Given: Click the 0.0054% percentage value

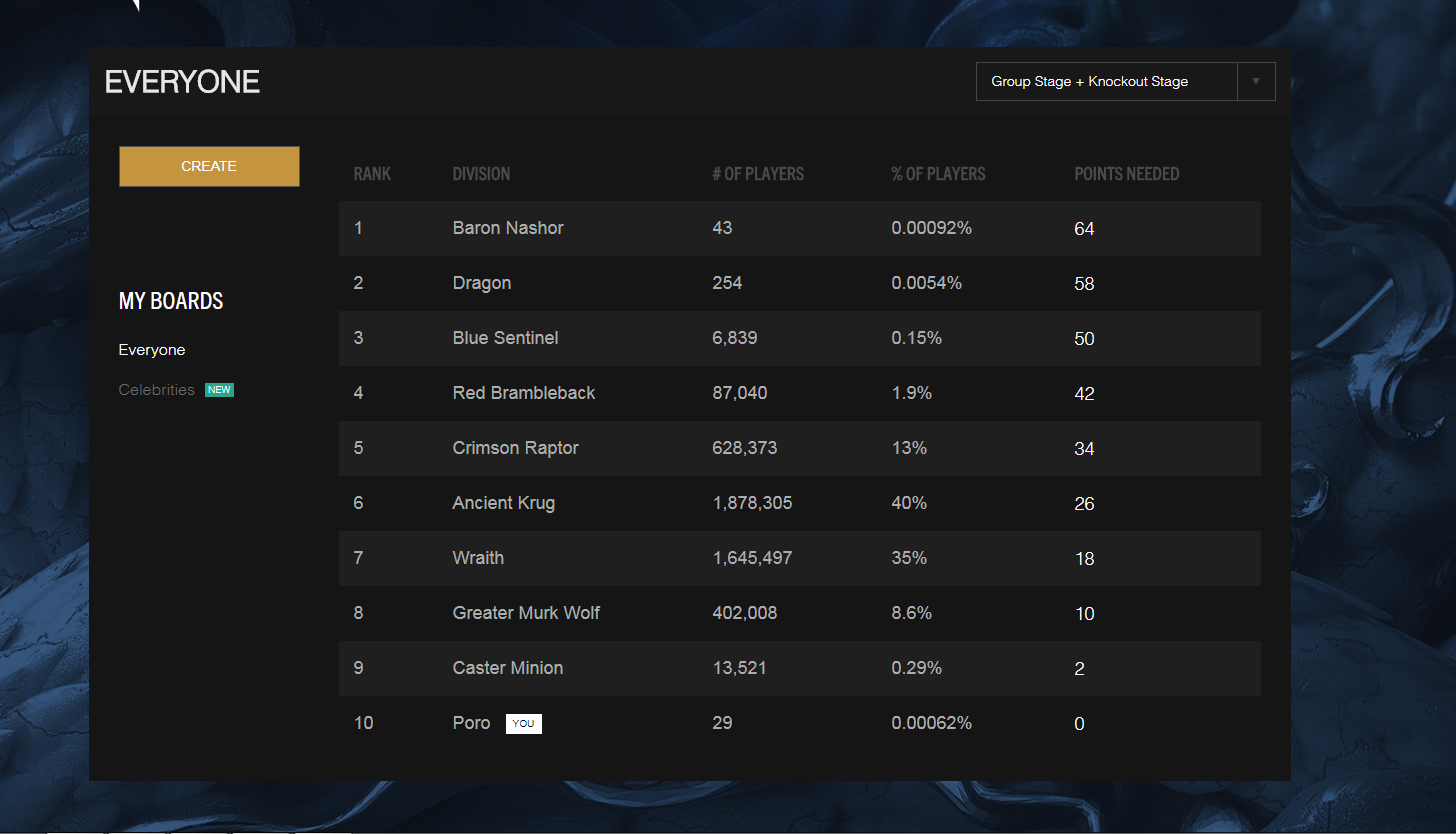Looking at the screenshot, I should point(926,283).
